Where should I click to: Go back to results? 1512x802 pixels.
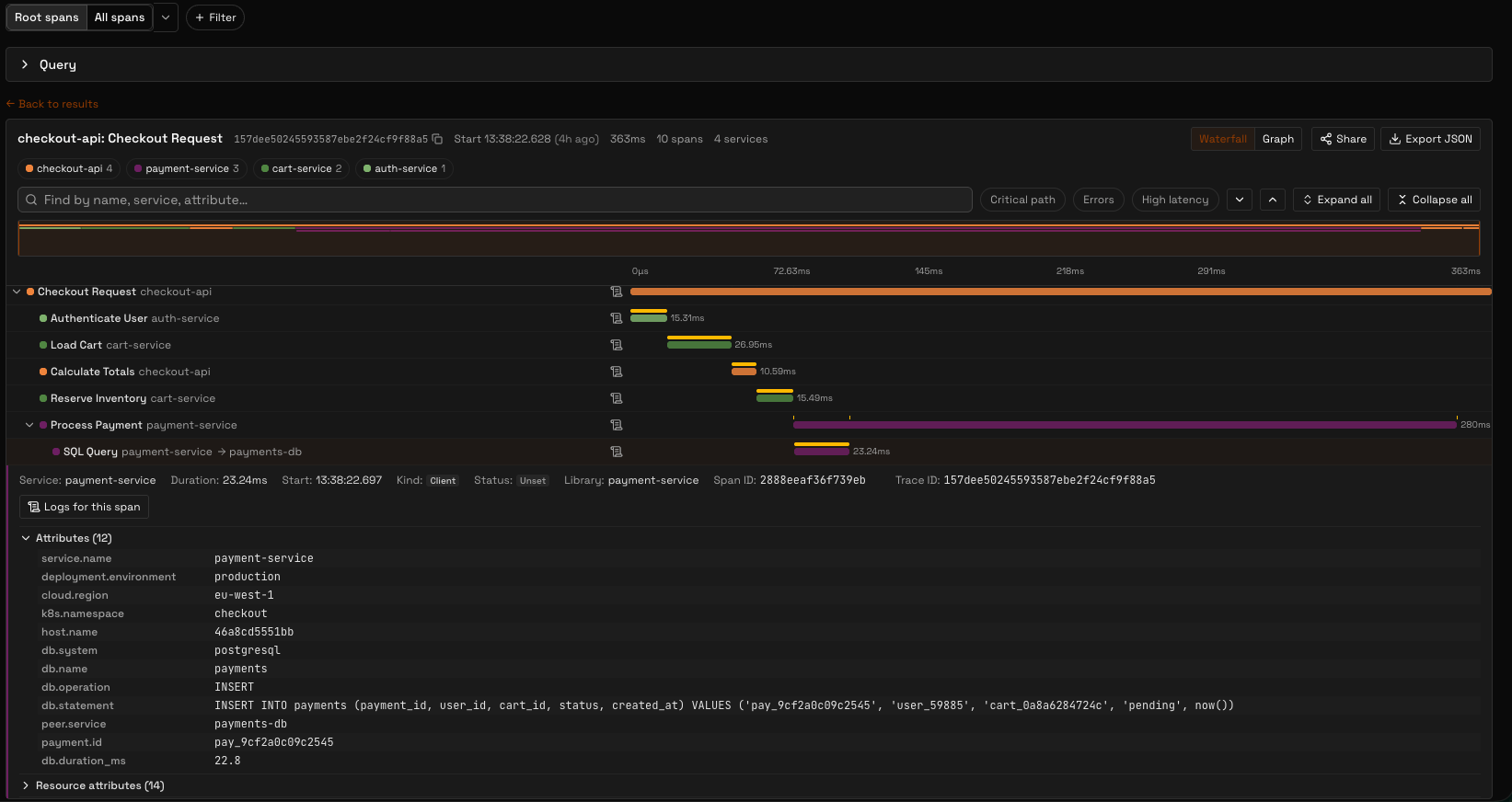click(52, 104)
